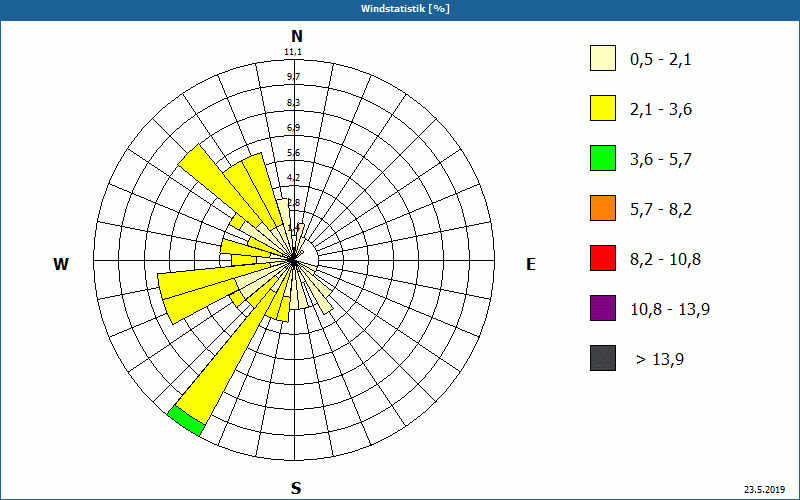Click the 8,3 ring scale label
The width and height of the screenshot is (800, 500).
(x=293, y=103)
